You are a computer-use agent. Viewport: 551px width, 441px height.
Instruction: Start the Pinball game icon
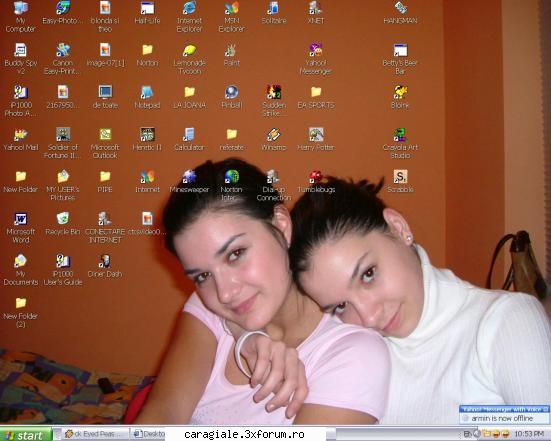coord(231,97)
